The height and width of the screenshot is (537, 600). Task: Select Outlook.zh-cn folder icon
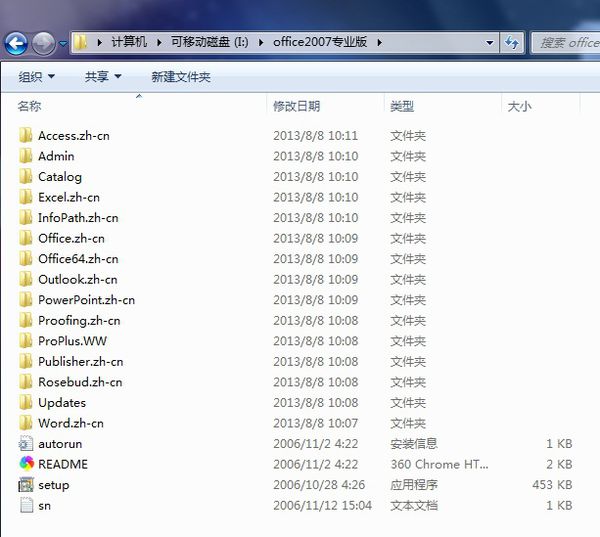coord(26,279)
